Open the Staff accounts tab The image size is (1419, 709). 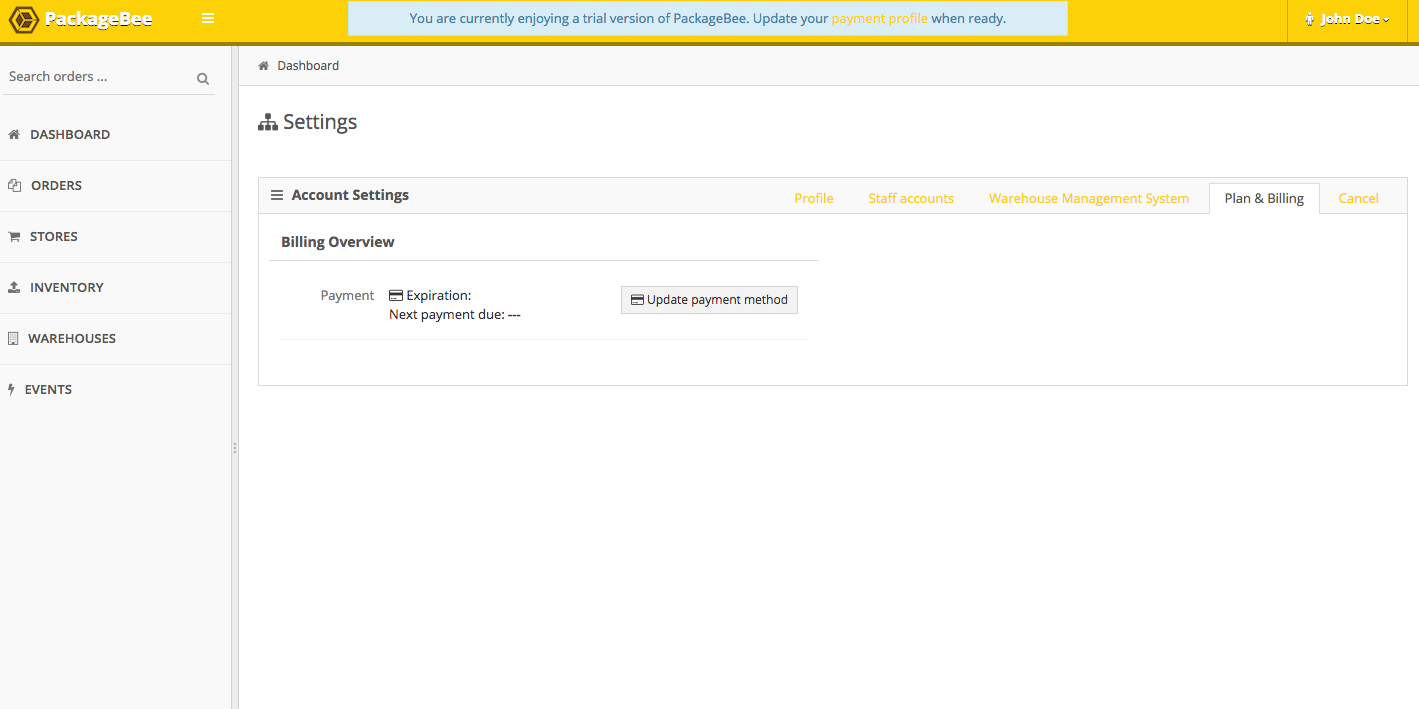point(911,198)
